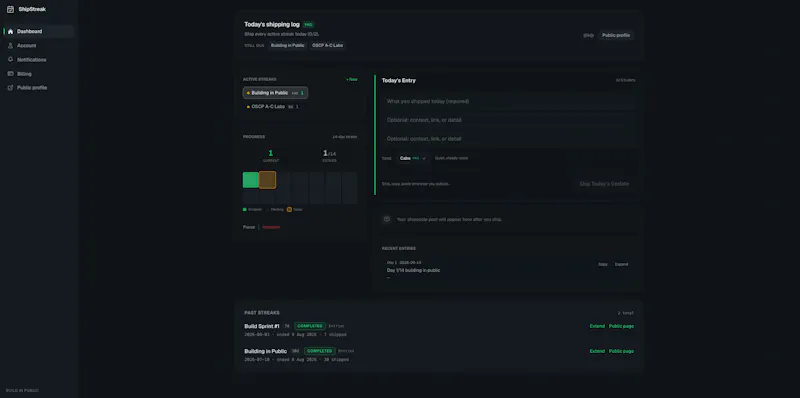Expand the Day 1 recent entry
The width and height of the screenshot is (800, 398).
click(x=621, y=264)
